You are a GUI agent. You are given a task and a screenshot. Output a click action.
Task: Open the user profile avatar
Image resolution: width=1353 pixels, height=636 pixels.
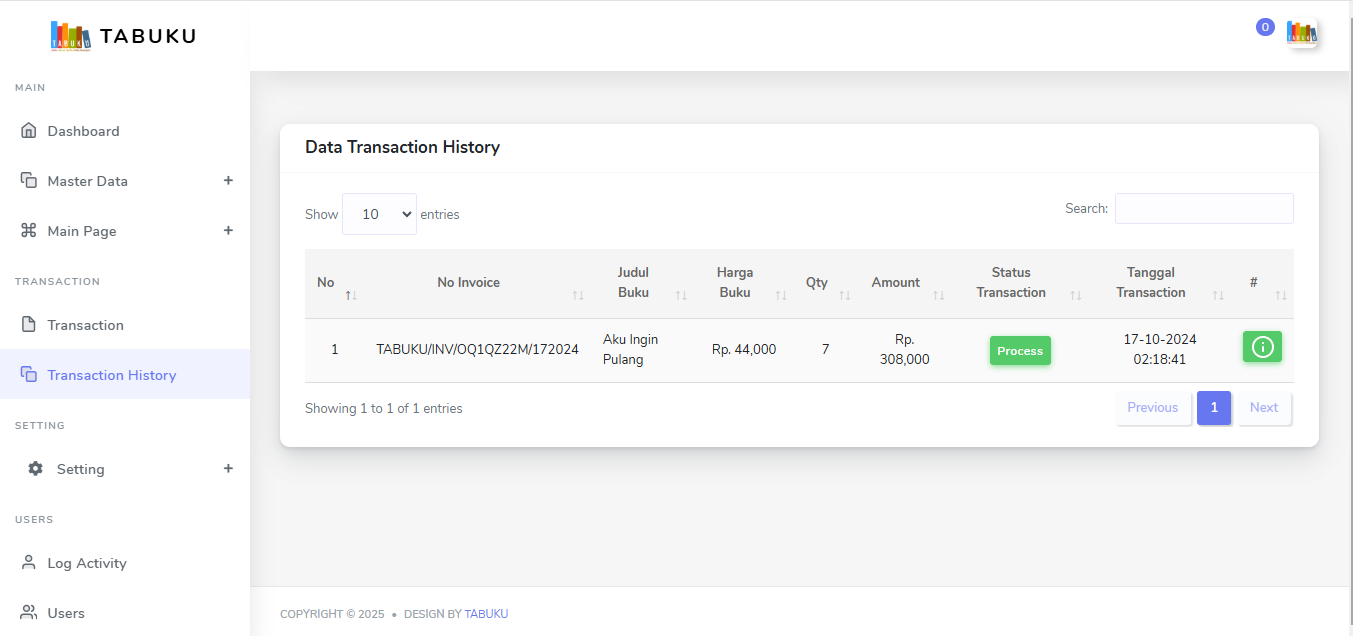[x=1301, y=33]
